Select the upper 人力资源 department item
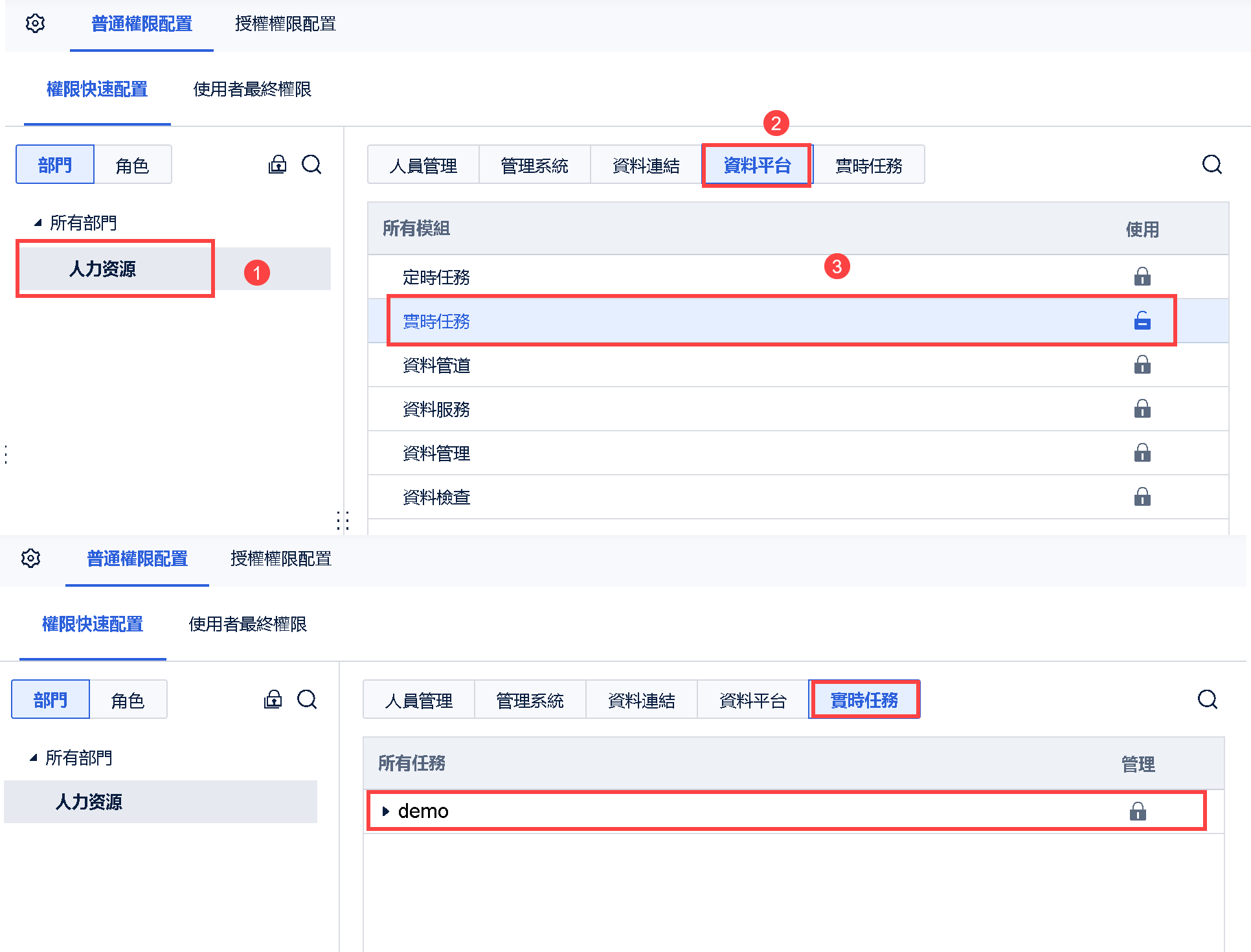This screenshot has width=1251, height=952. [x=102, y=269]
